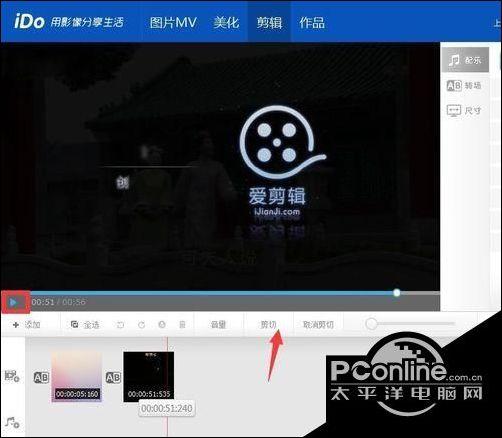Viewport: 502px width, 438px height.
Task: Click 取消剪切 to cancel cut
Action: [x=318, y=324]
